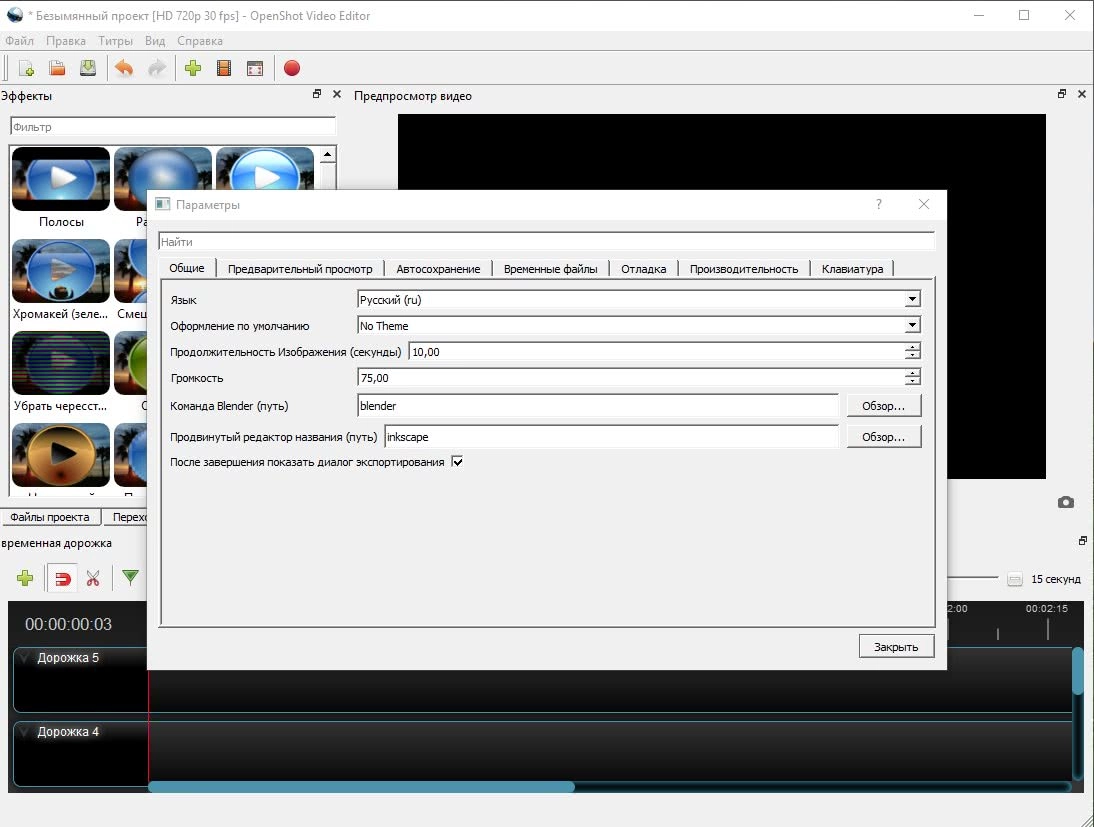Click the green Add Marker icon
The width and height of the screenshot is (1094, 827).
(130, 577)
